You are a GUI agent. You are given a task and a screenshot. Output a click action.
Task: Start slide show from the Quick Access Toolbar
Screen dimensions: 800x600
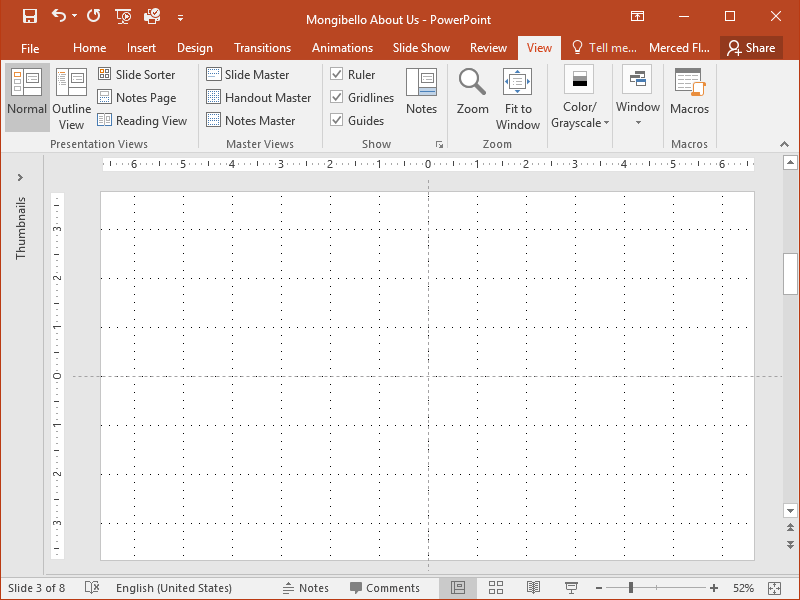coord(122,18)
